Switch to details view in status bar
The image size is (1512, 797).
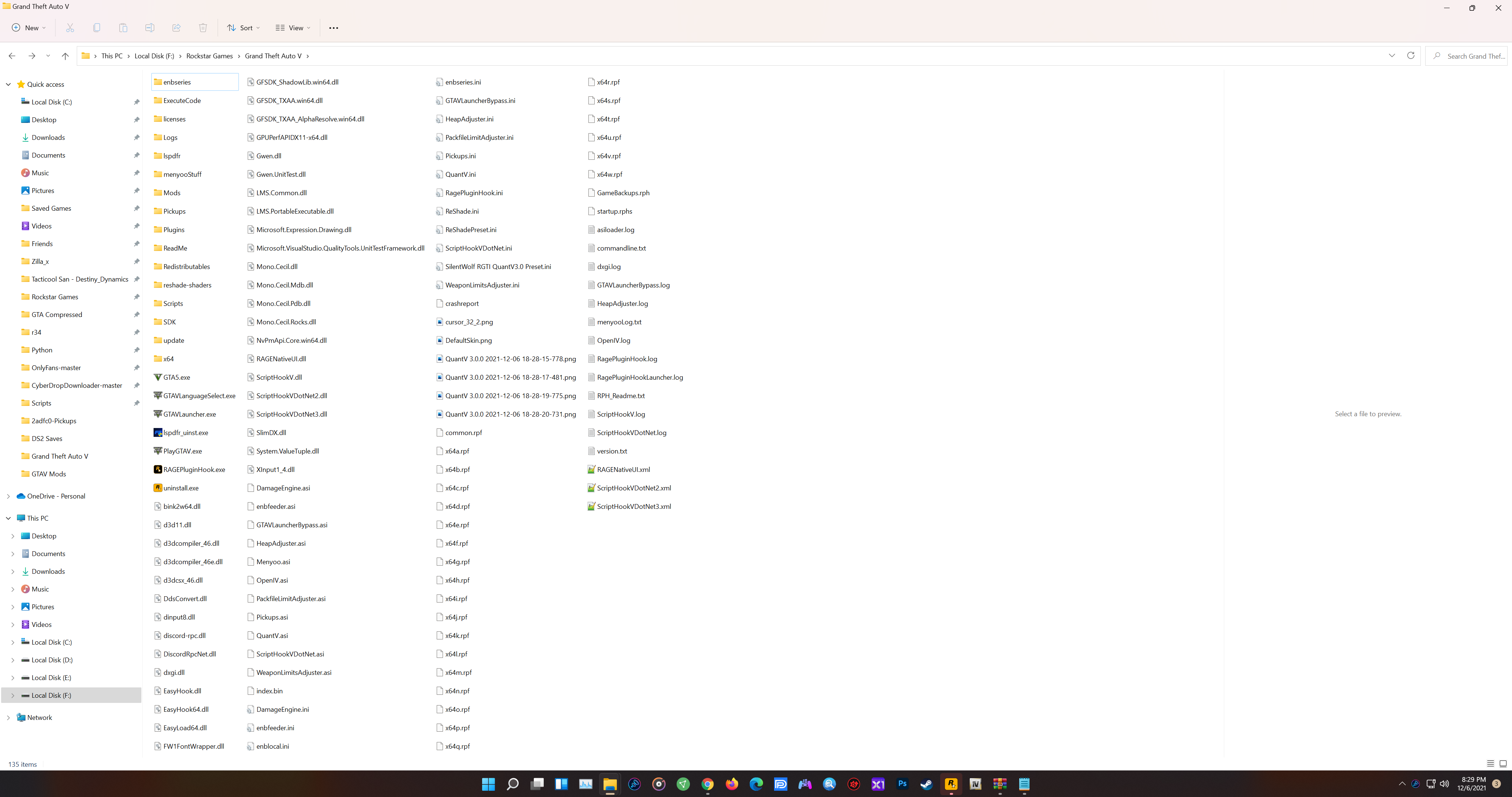point(1490,763)
